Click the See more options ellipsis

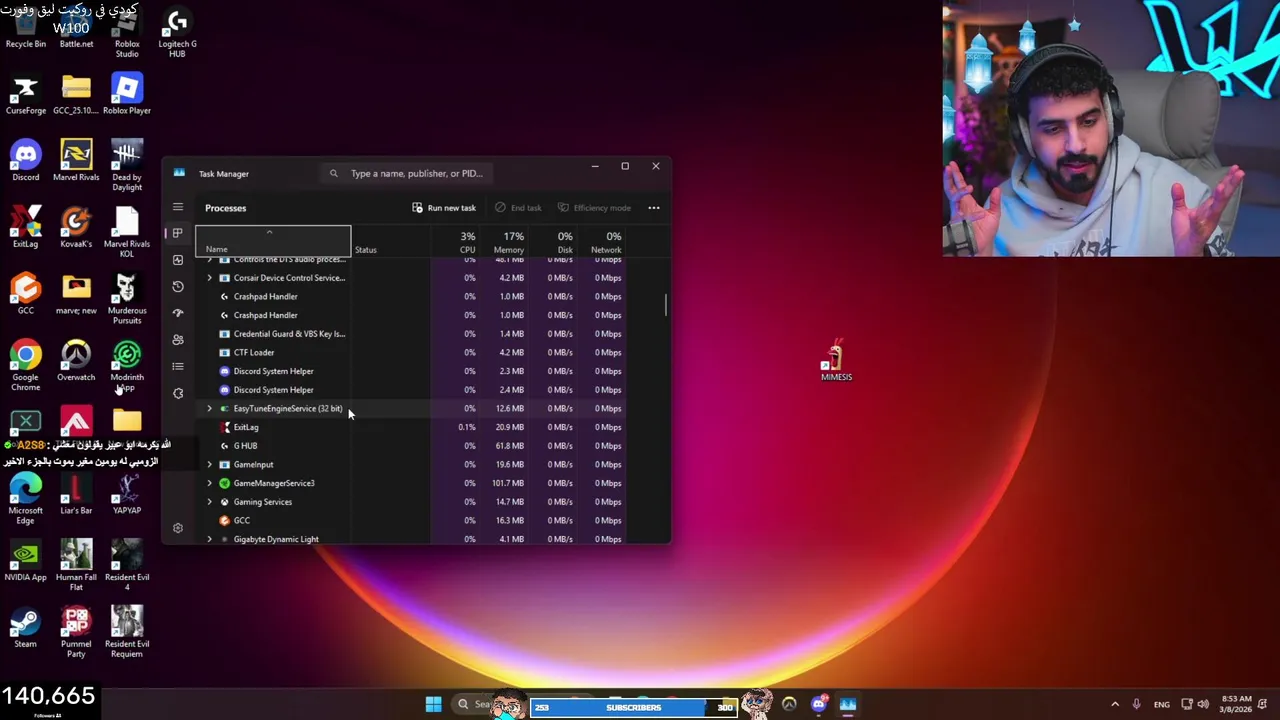[654, 208]
